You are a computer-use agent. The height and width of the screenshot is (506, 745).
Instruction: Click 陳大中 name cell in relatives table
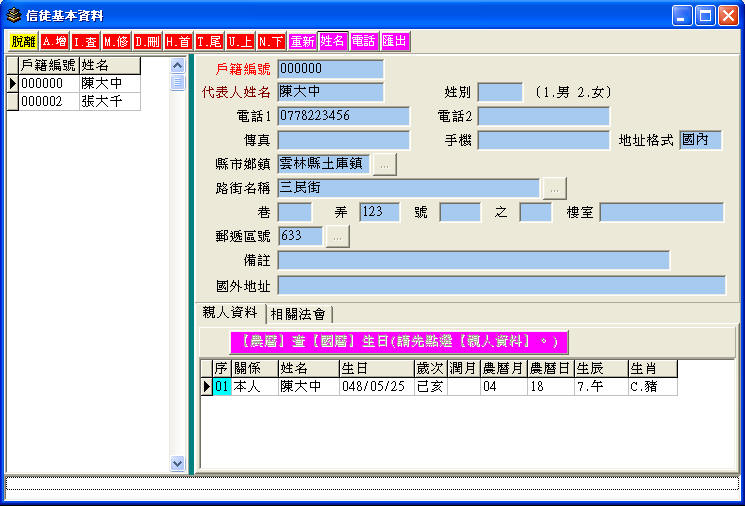pyautogui.click(x=309, y=387)
